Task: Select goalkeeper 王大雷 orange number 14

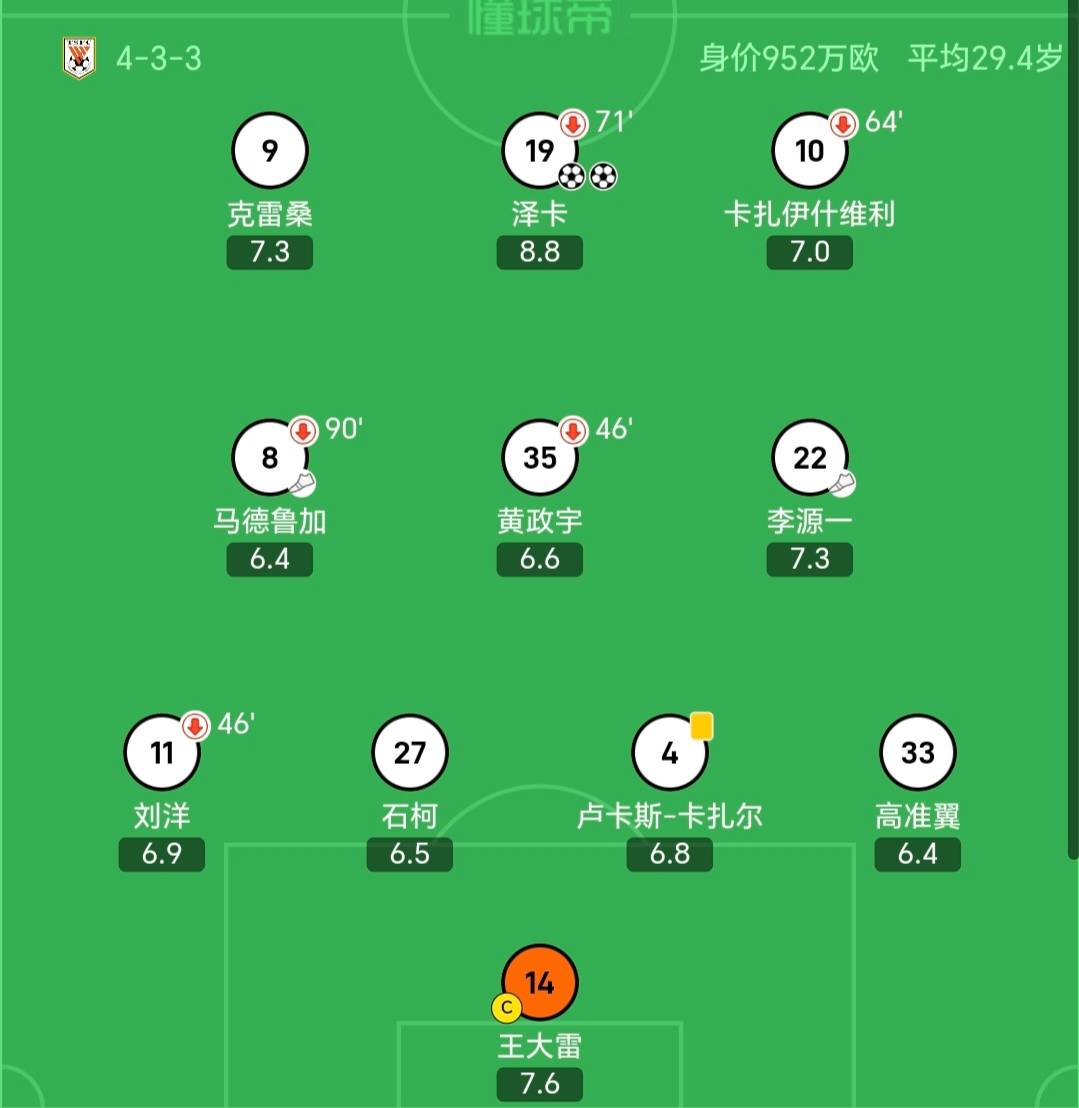Action: 540,983
